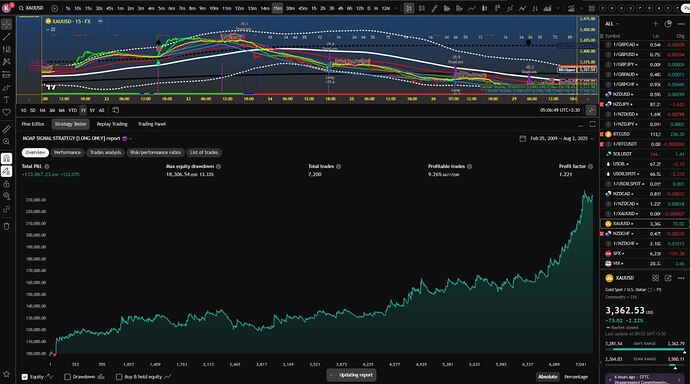
Task: Select the All date range button
Action: pos(102,110)
